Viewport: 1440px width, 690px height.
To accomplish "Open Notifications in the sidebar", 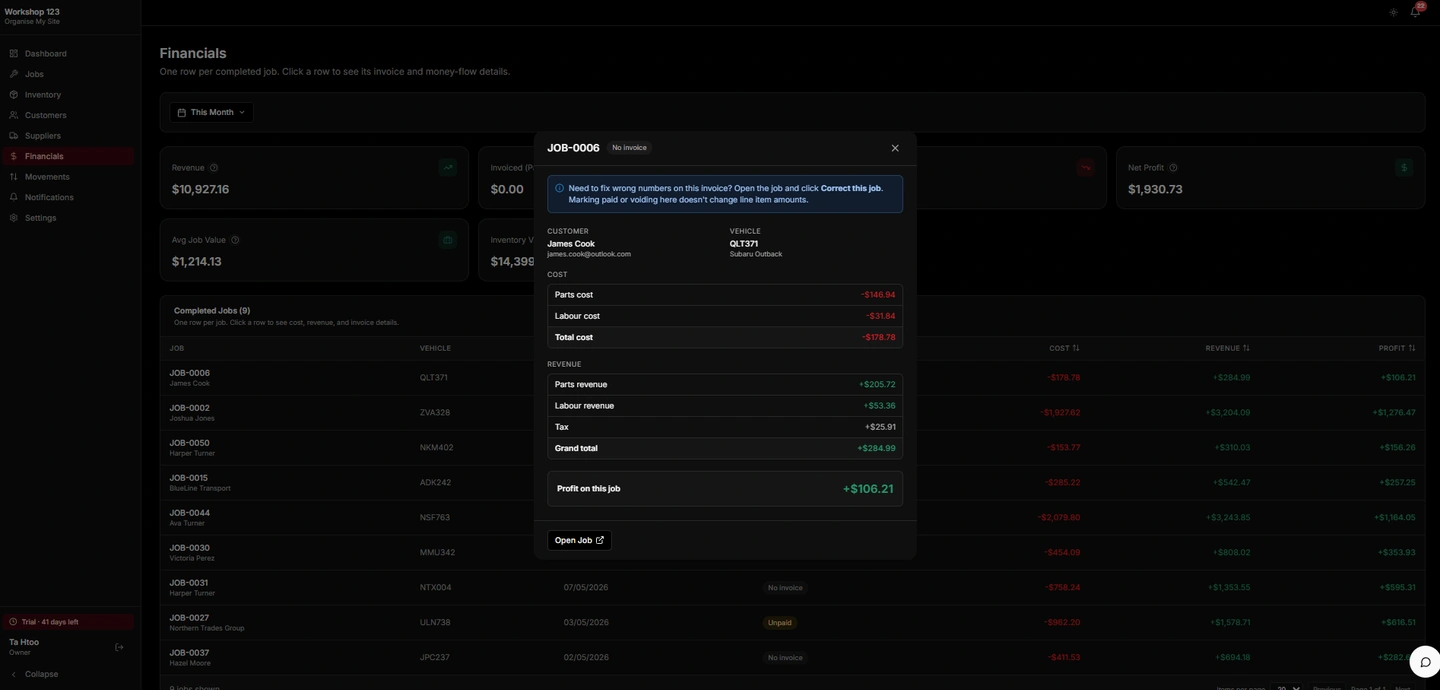I will pyautogui.click(x=67, y=197).
